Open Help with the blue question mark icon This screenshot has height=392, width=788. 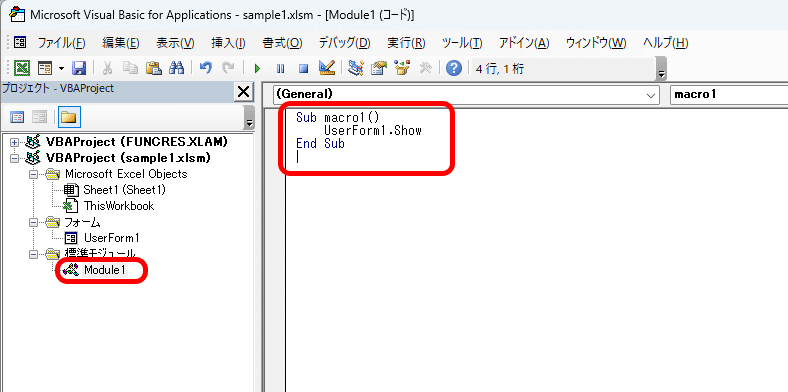coord(454,68)
